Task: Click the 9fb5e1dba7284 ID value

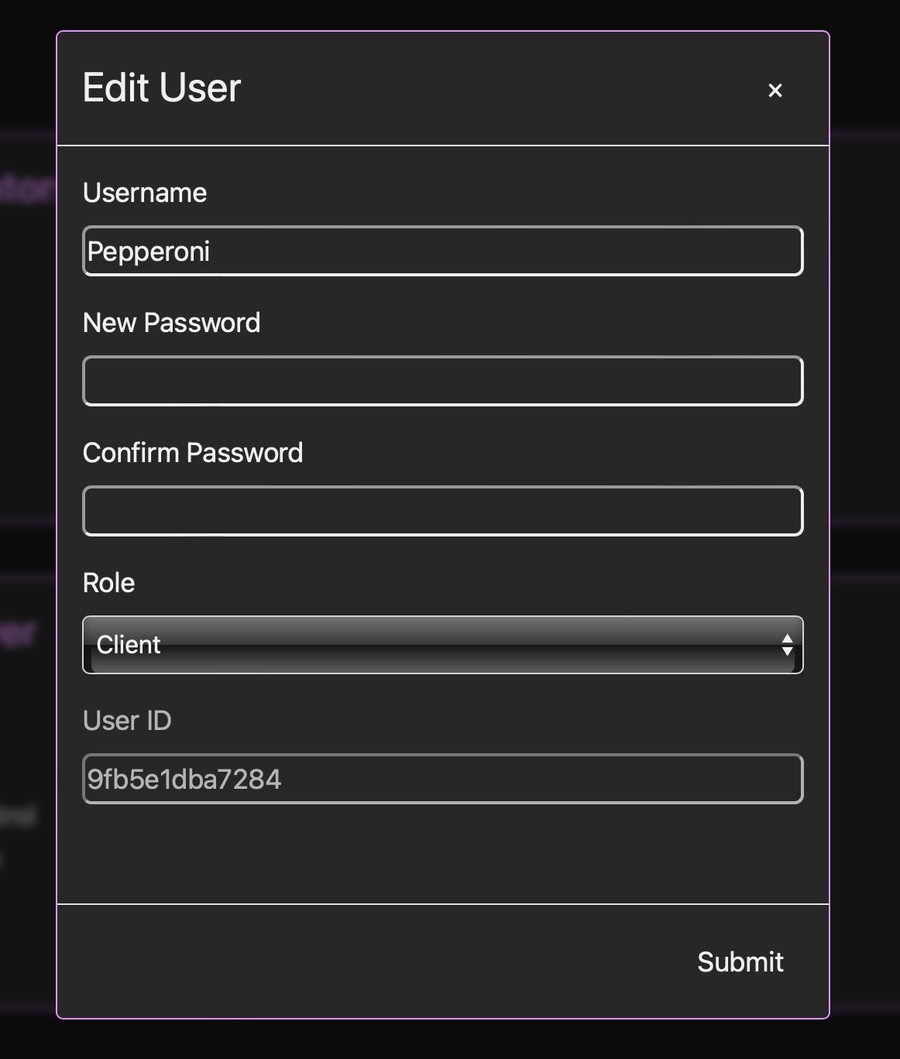Action: (184, 779)
